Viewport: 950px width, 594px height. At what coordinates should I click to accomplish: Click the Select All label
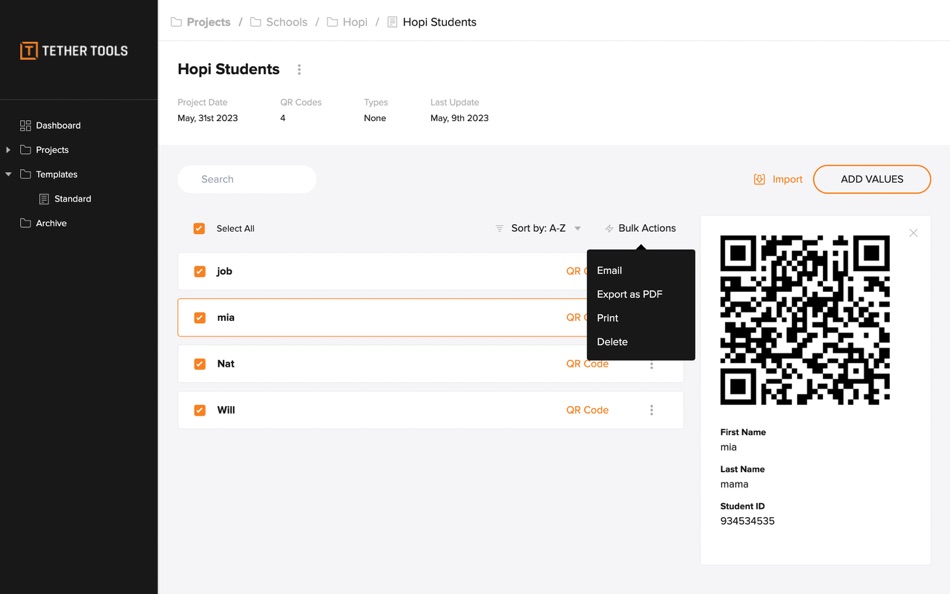click(235, 229)
